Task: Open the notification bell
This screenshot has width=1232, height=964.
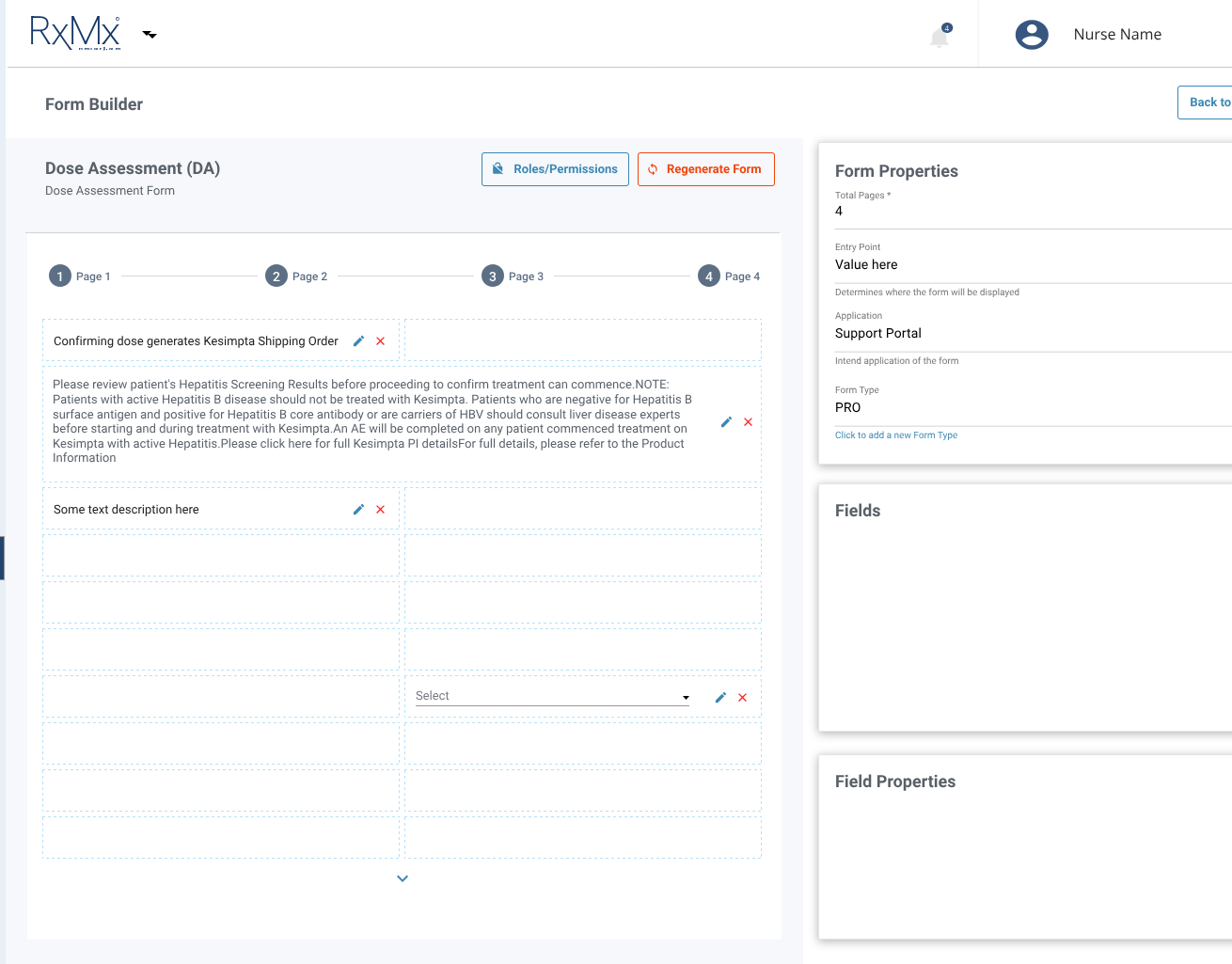Action: 940,37
